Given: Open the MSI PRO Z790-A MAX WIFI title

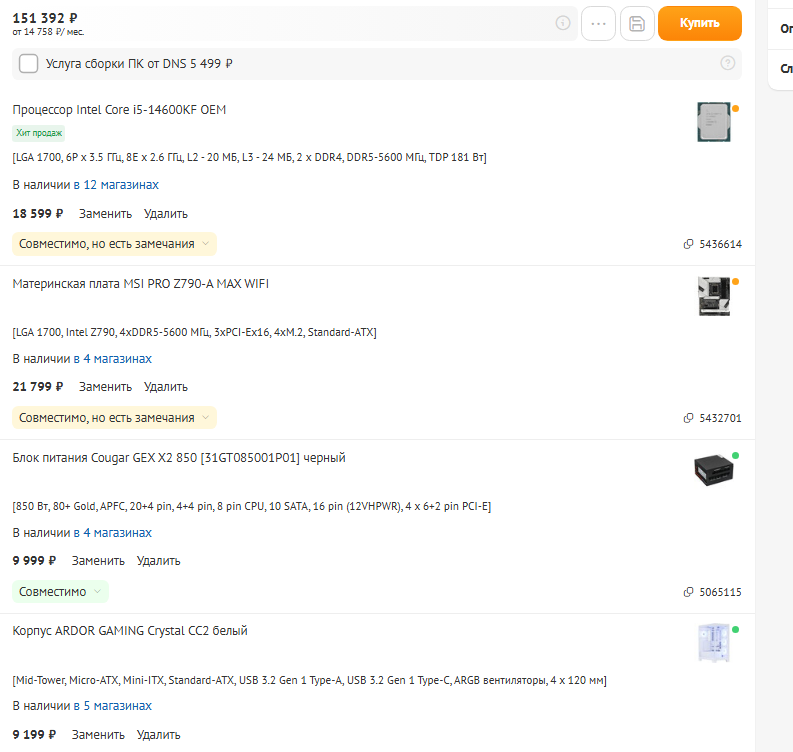Looking at the screenshot, I should [141, 284].
